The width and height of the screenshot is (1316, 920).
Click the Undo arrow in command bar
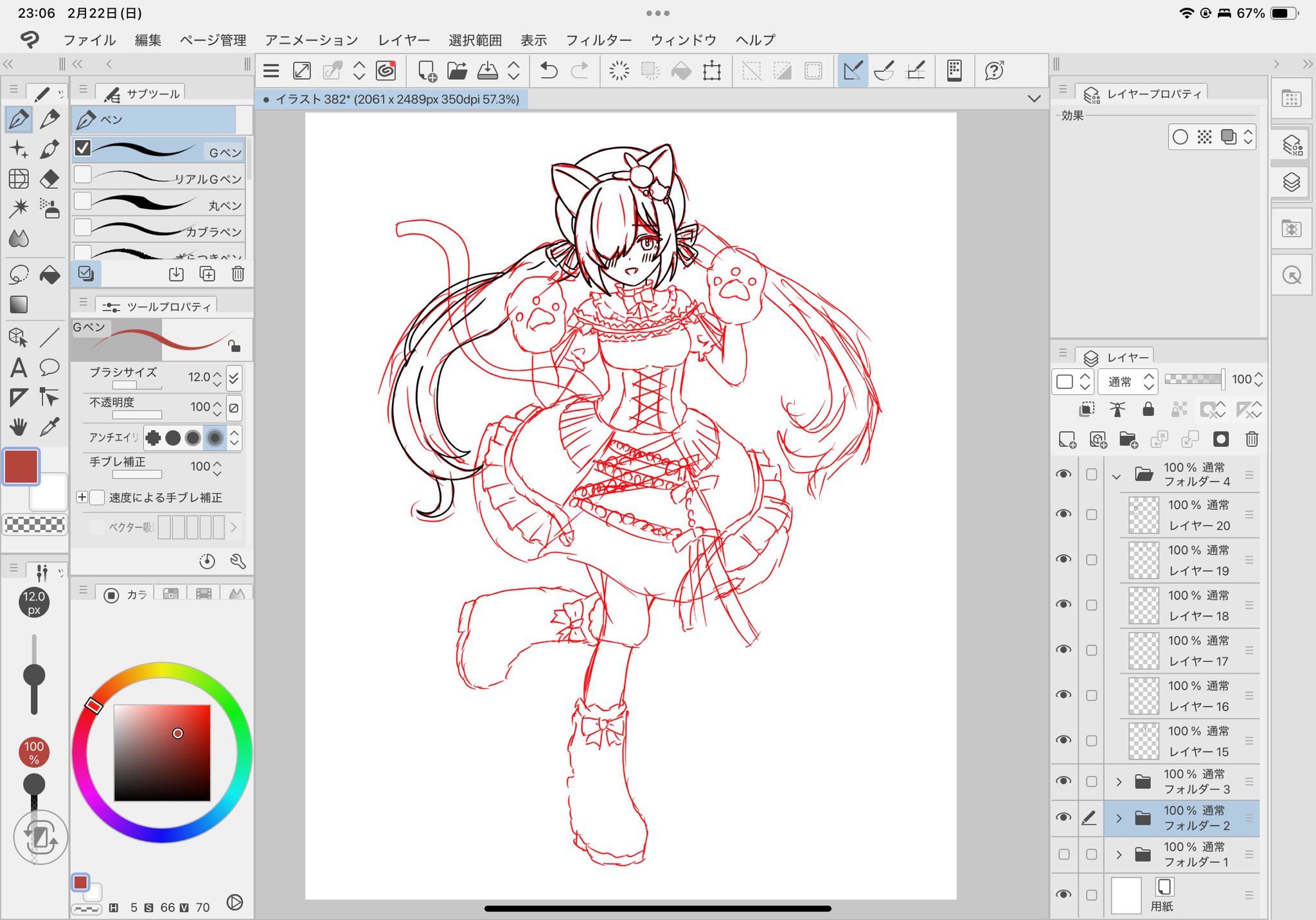pos(548,71)
